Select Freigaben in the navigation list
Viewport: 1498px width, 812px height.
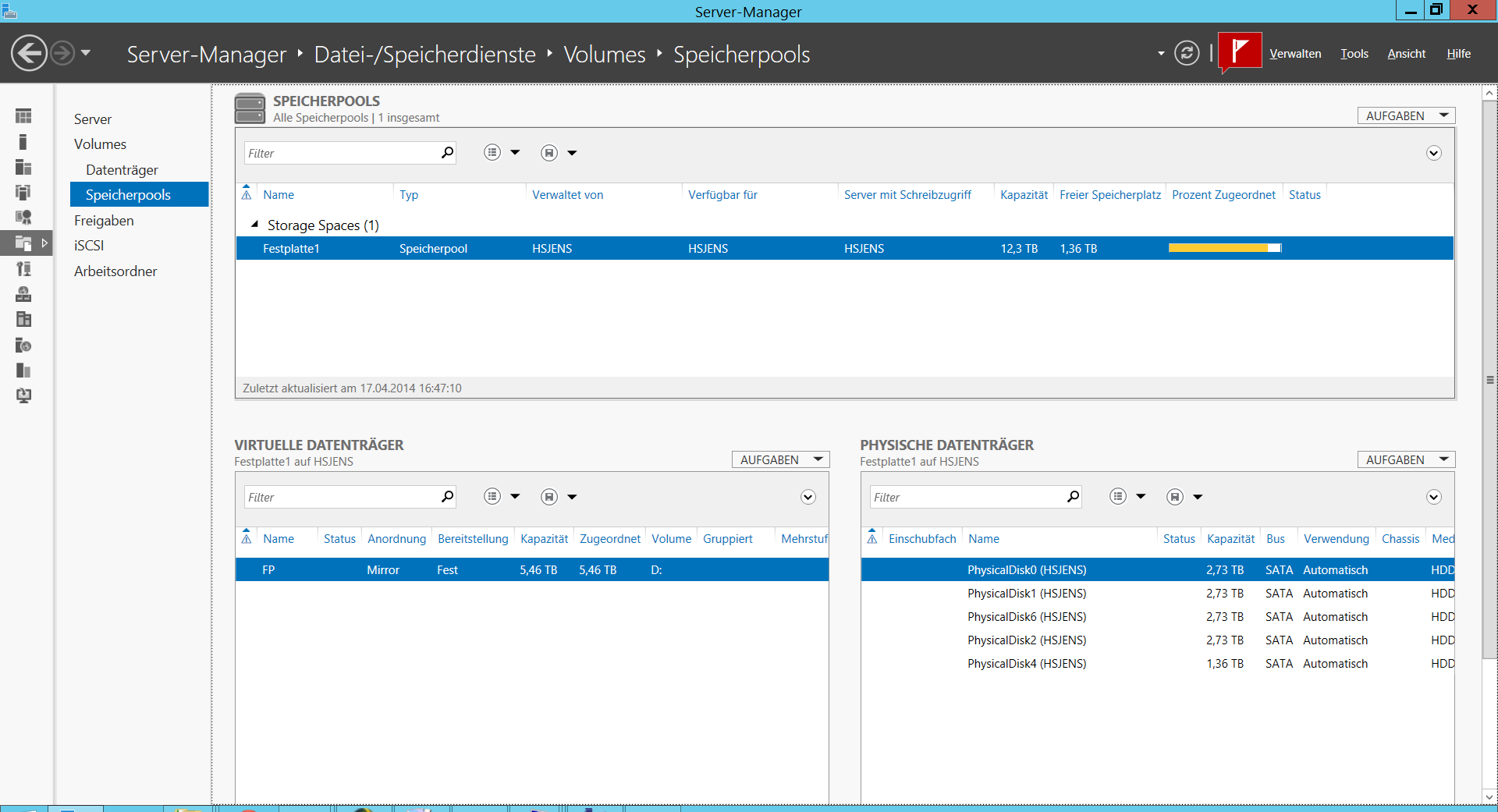pos(104,220)
